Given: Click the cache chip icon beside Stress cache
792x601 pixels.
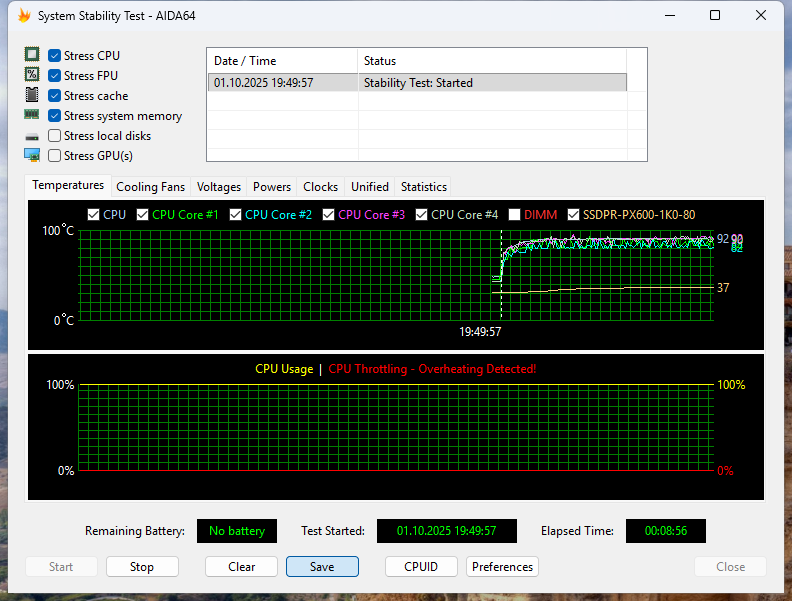Looking at the screenshot, I should (x=32, y=94).
